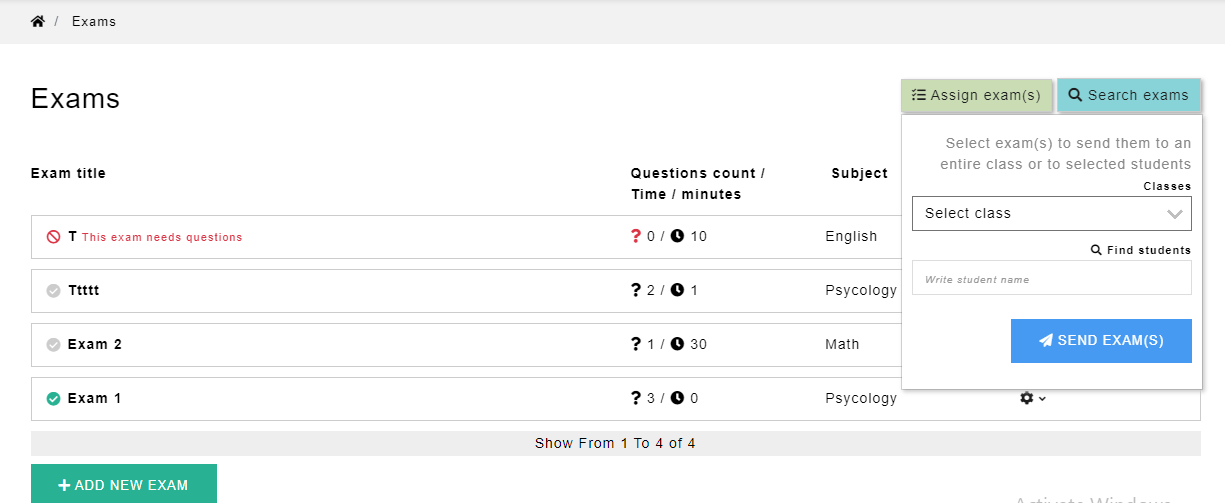Click the Assign exam(s) button
Screen dimensions: 1225x503
tap(976, 96)
